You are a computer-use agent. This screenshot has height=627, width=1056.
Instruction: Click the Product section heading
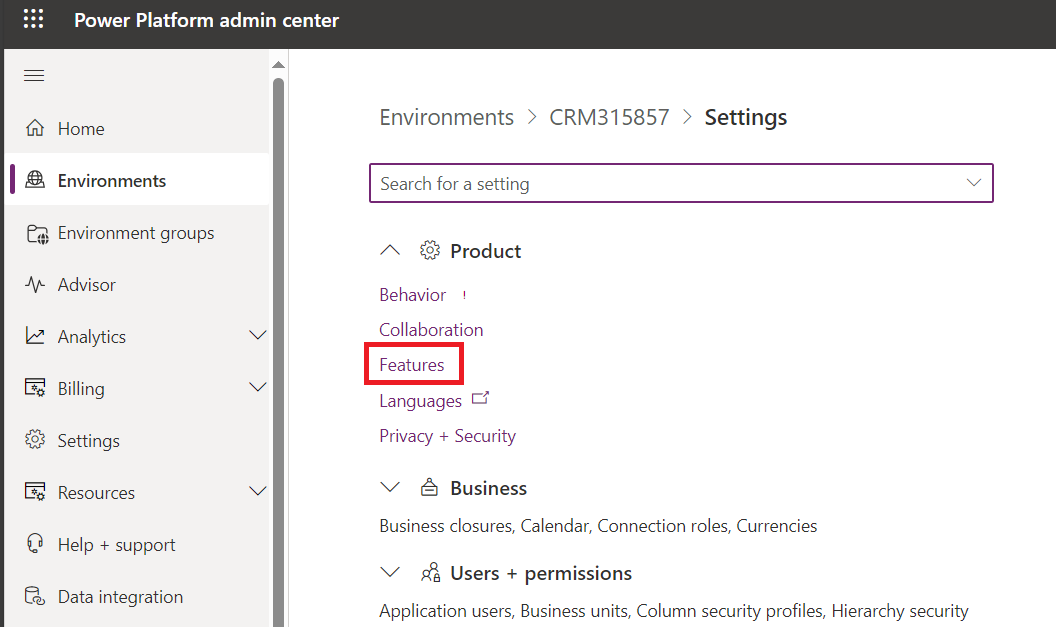[x=485, y=251]
